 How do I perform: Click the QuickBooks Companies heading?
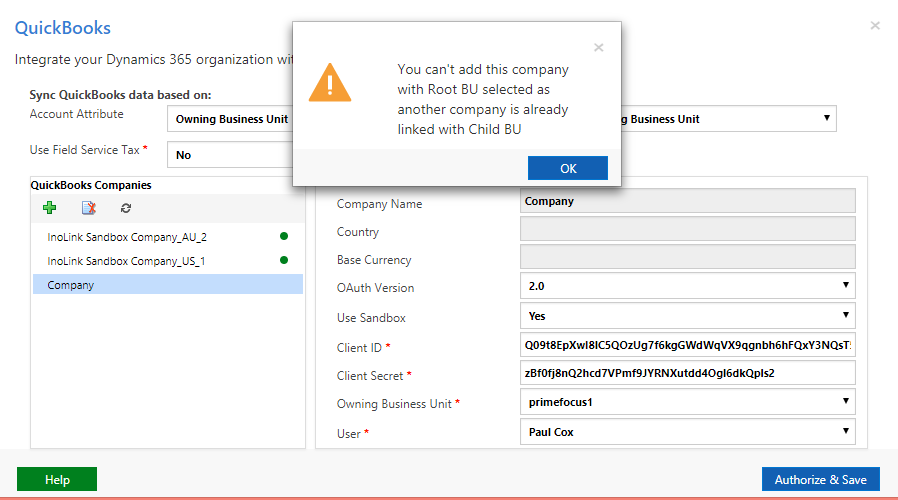[90, 185]
